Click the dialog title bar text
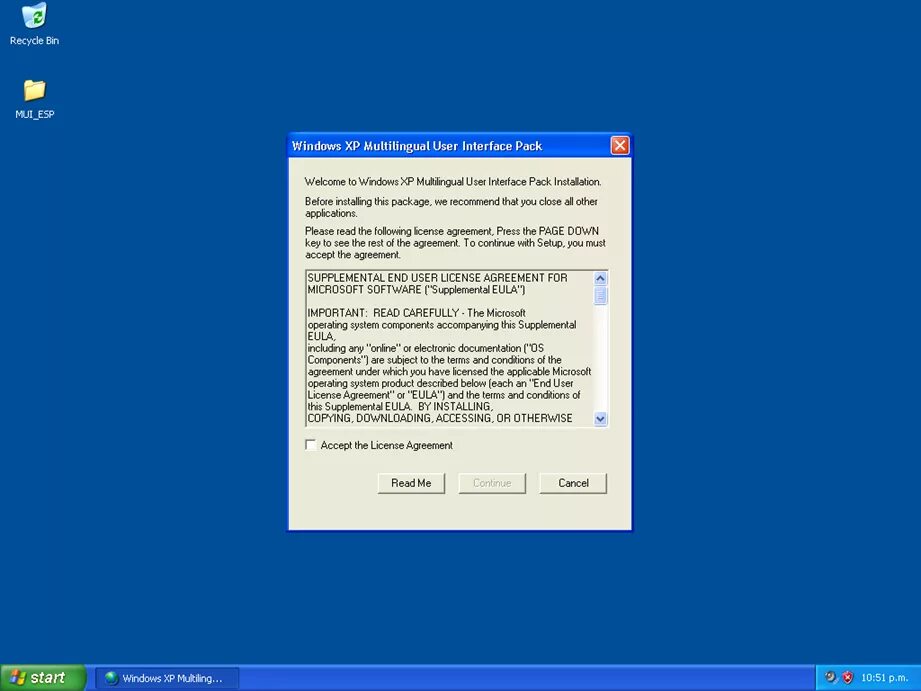Image resolution: width=921 pixels, height=691 pixels. click(416, 146)
